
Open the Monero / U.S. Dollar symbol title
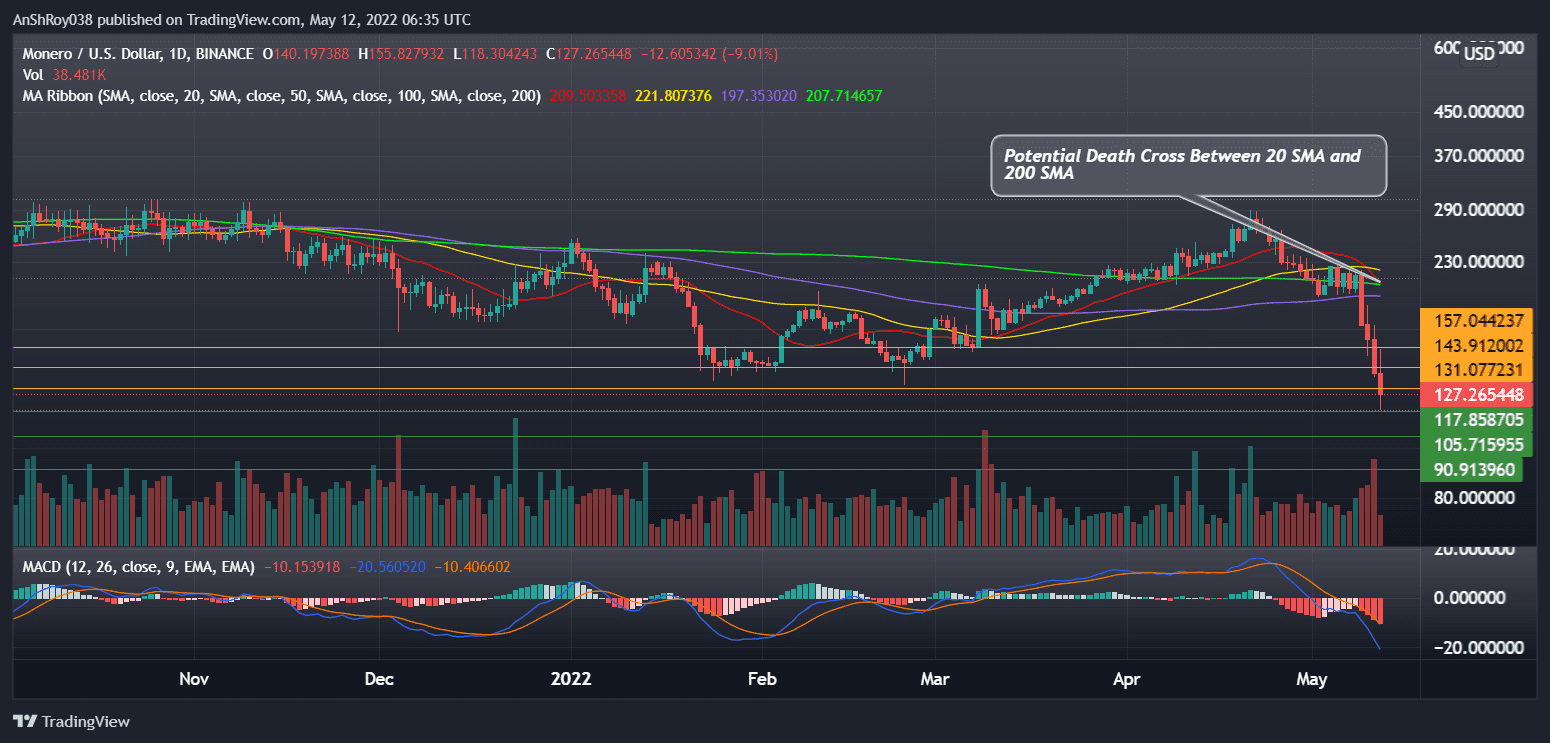95,54
